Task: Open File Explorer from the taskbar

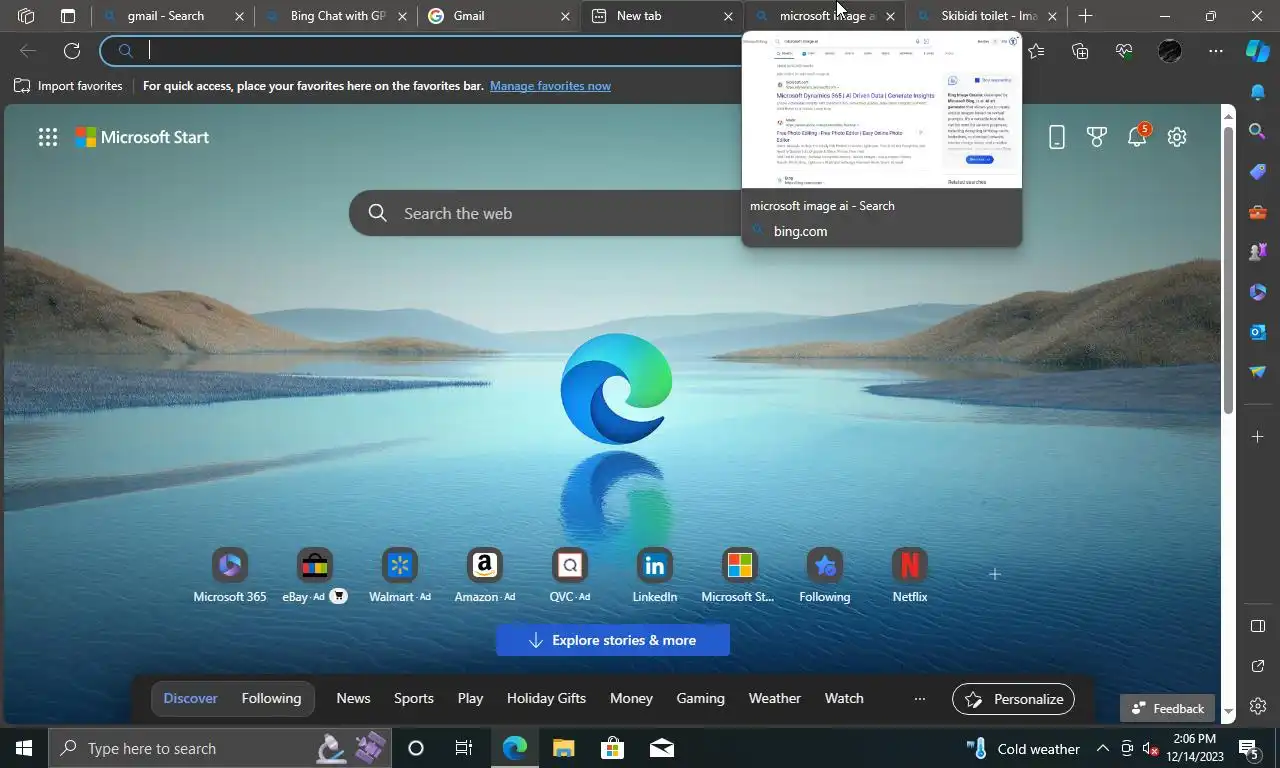Action: (564, 748)
